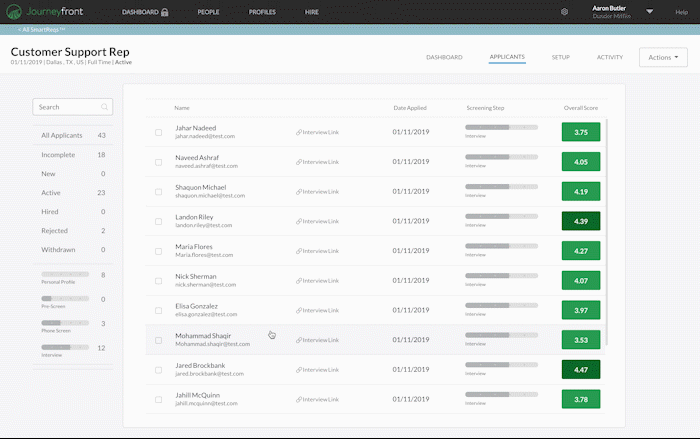Select the Personal Profile step filter bar
Viewport: 700px width, 439px height.
tap(65, 274)
